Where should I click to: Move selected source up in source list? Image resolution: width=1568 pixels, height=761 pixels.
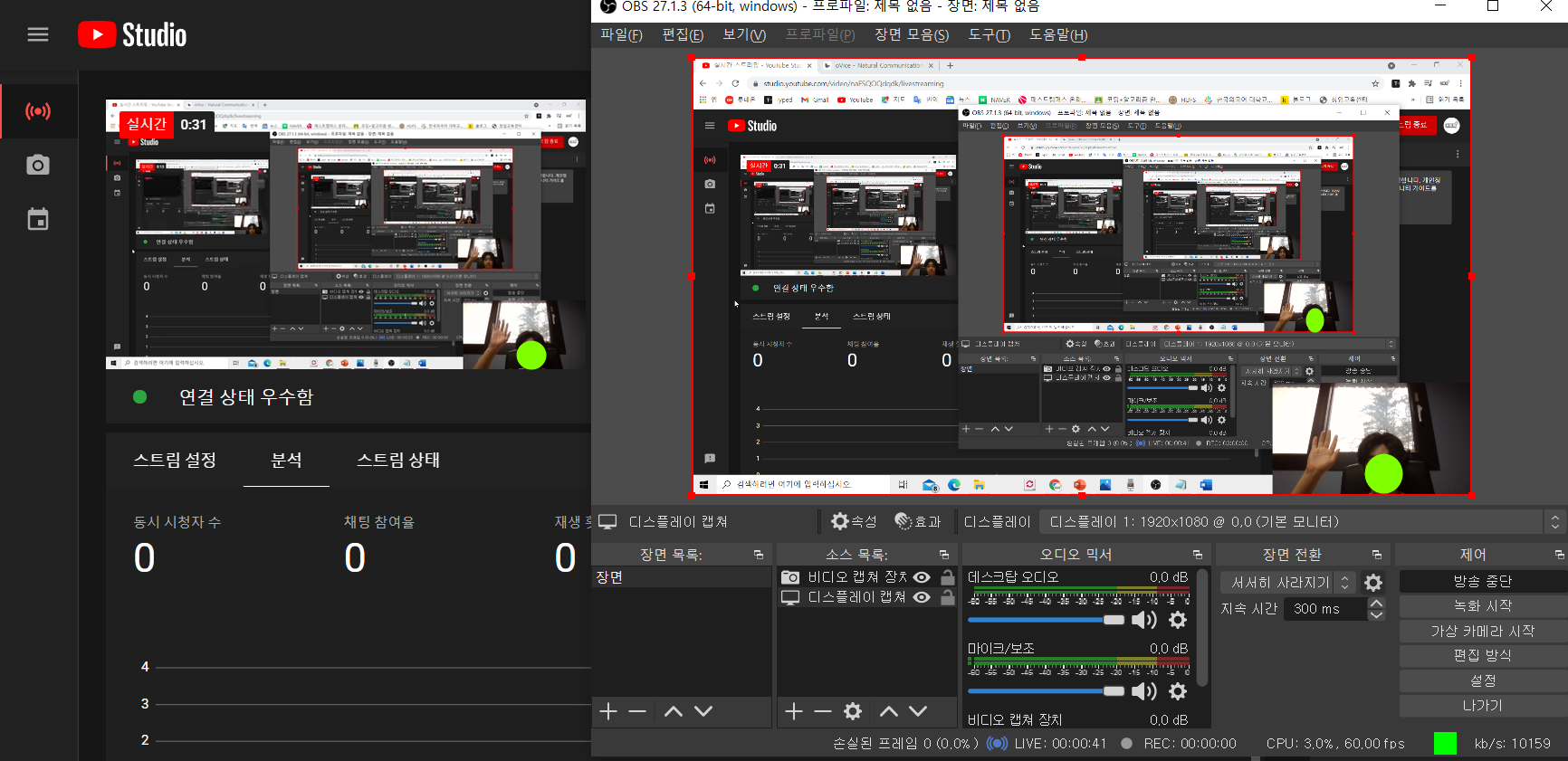889,711
